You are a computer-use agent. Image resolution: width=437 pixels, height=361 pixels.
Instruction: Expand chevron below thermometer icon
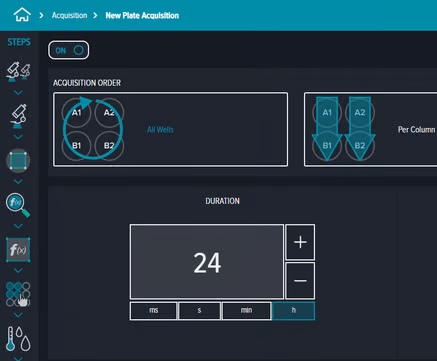pyautogui.click(x=18, y=358)
